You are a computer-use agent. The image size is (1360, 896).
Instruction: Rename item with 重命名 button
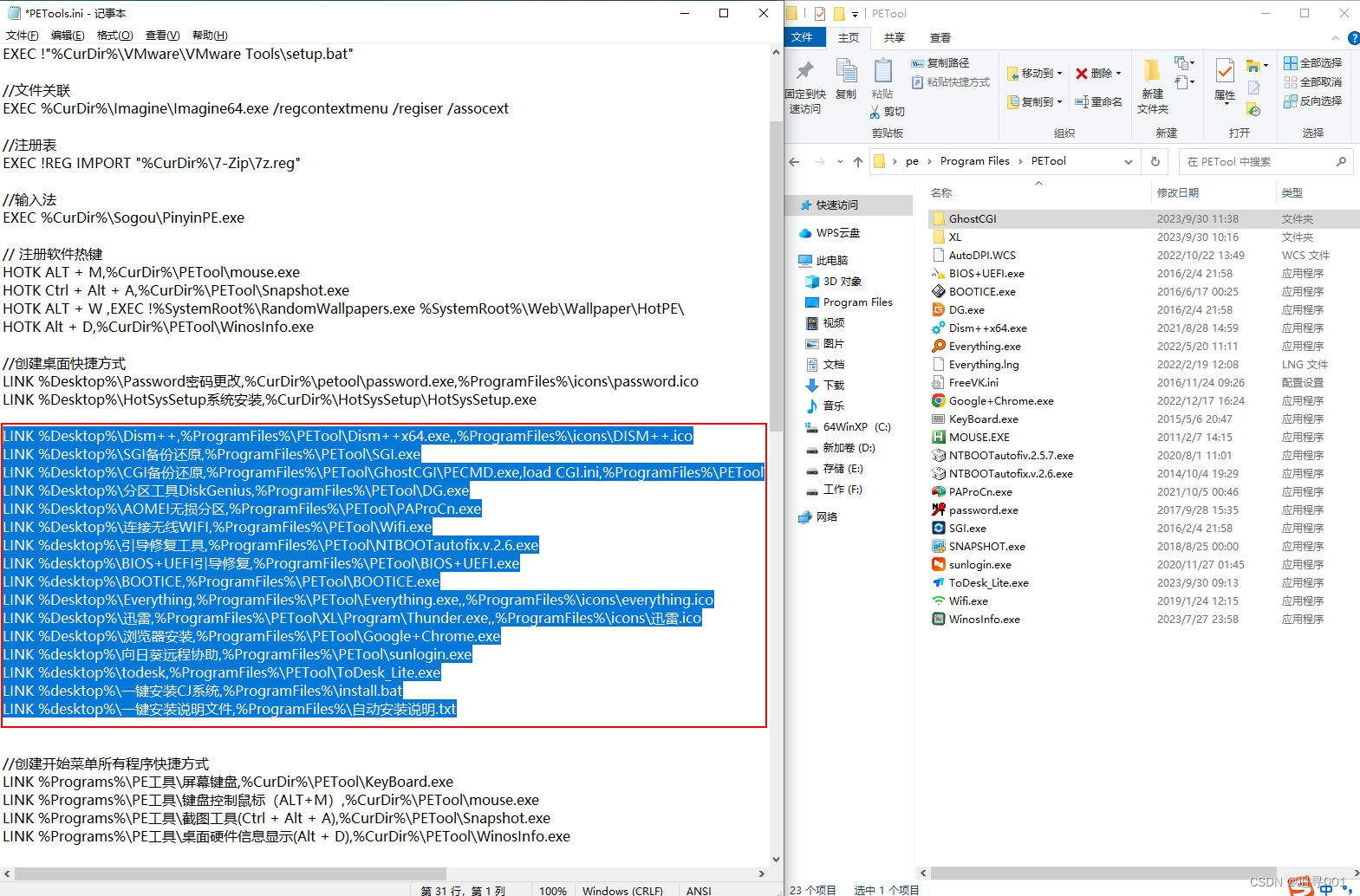tap(1099, 102)
